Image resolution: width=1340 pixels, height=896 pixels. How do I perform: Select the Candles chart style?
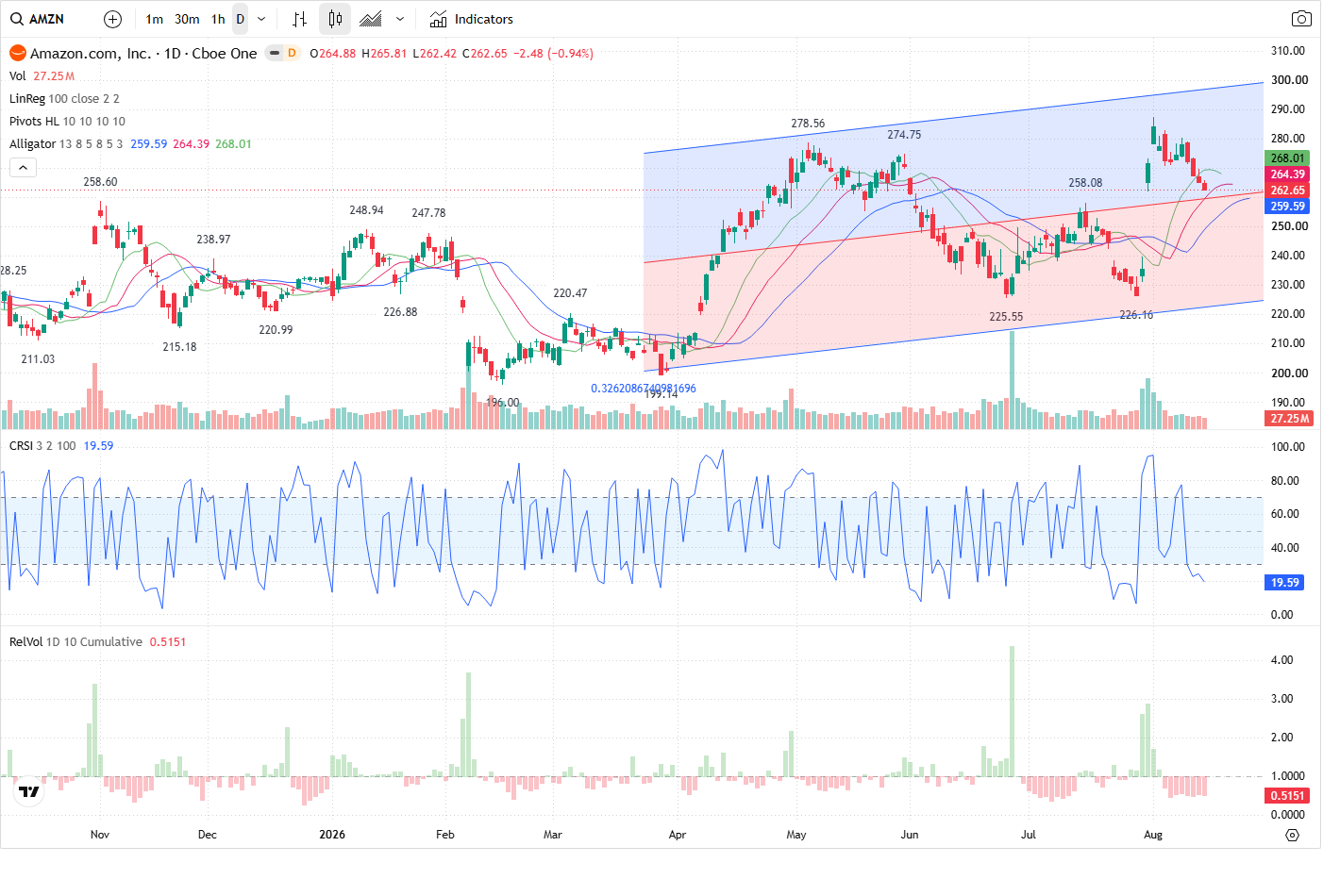(335, 19)
